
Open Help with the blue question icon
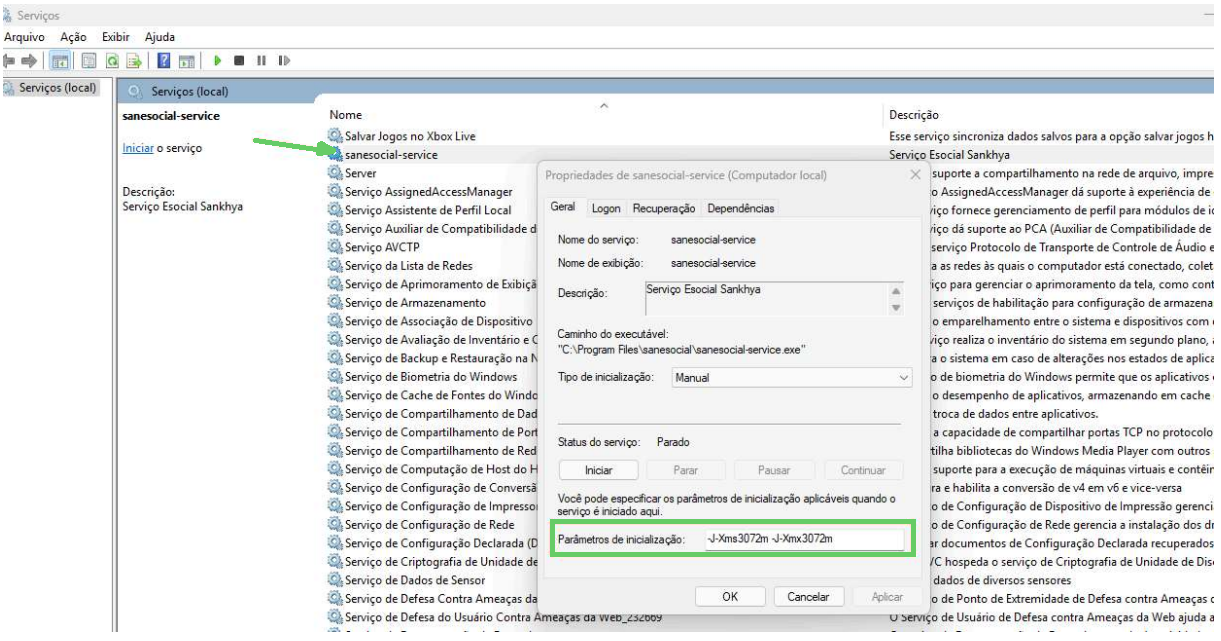click(x=163, y=61)
